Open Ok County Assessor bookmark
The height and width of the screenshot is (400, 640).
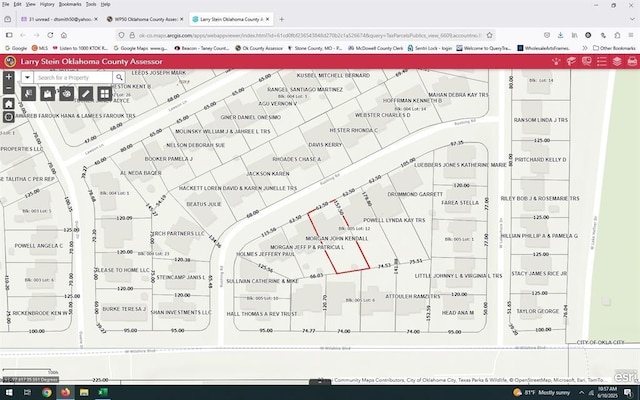[259, 48]
